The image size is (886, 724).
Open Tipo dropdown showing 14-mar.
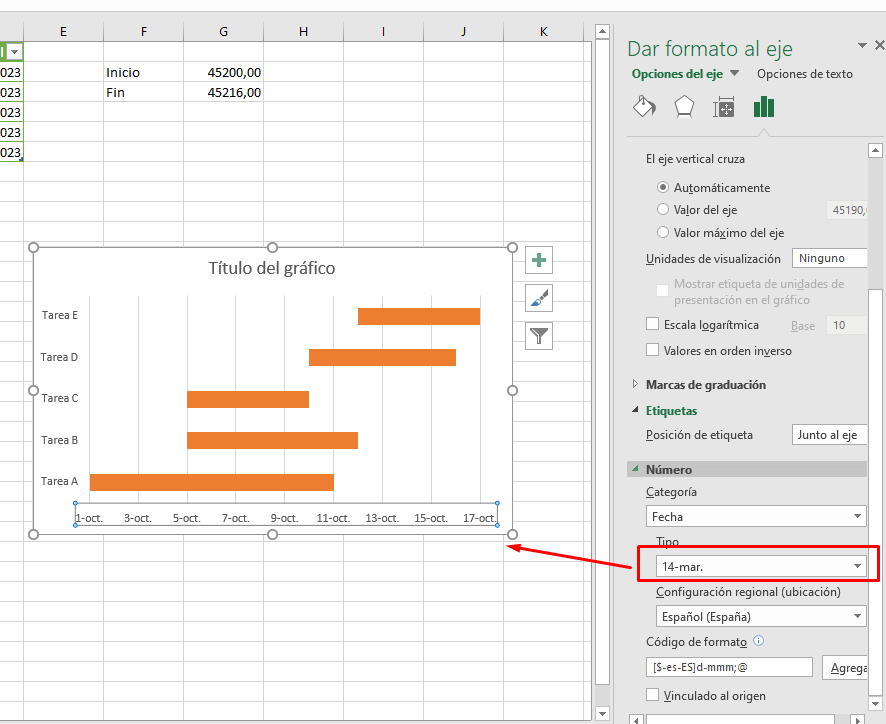coord(760,566)
